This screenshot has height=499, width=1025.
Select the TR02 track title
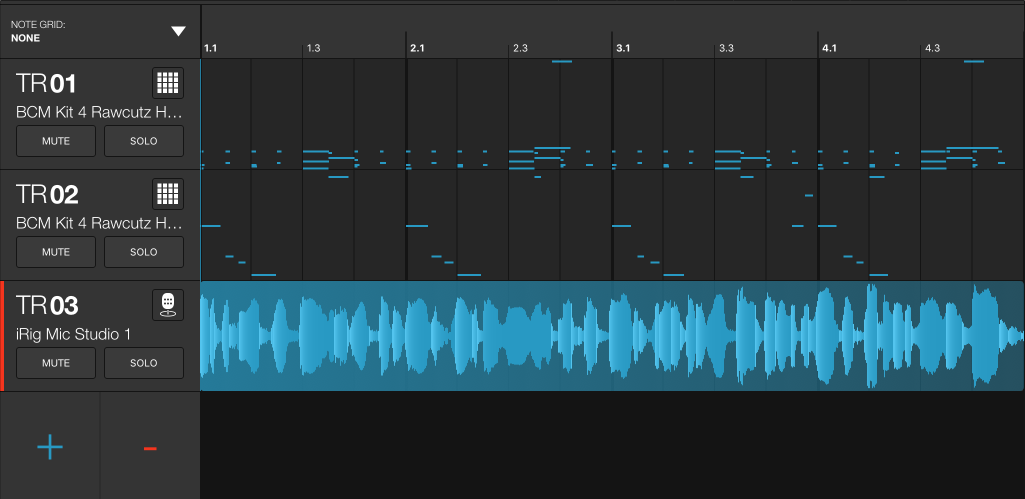(46, 195)
